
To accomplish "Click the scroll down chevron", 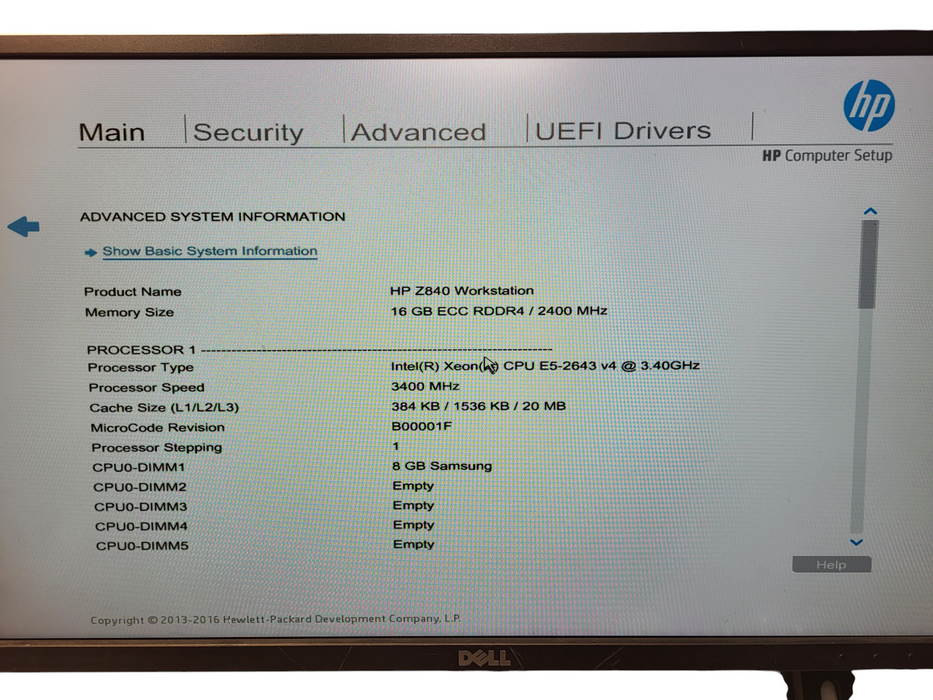I will [x=856, y=542].
